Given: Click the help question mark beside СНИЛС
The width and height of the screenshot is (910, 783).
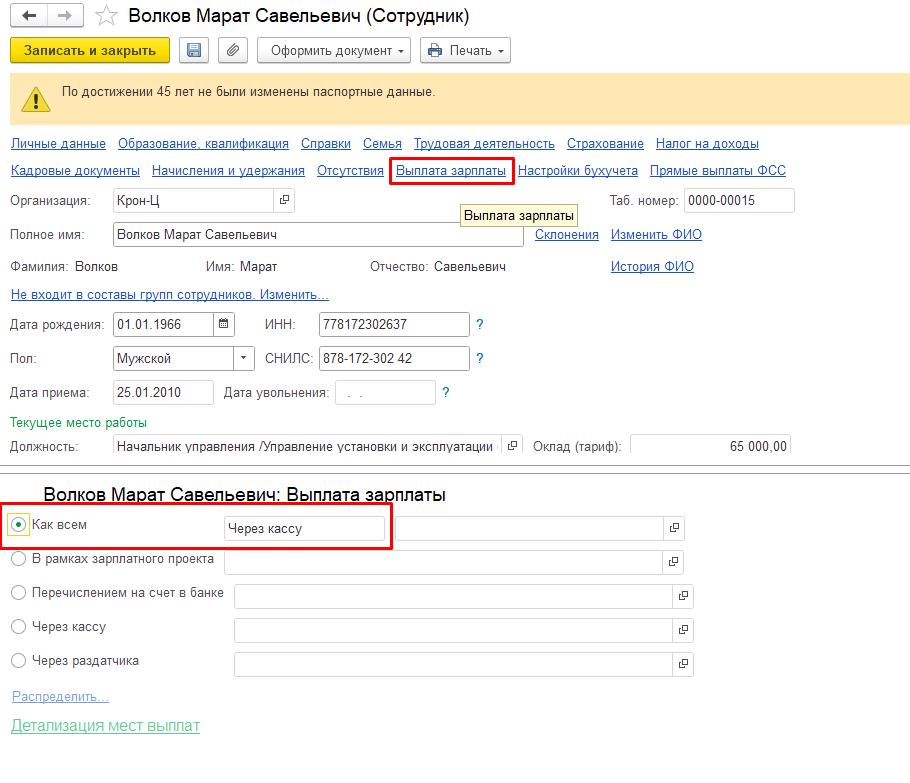Looking at the screenshot, I should 479,358.
